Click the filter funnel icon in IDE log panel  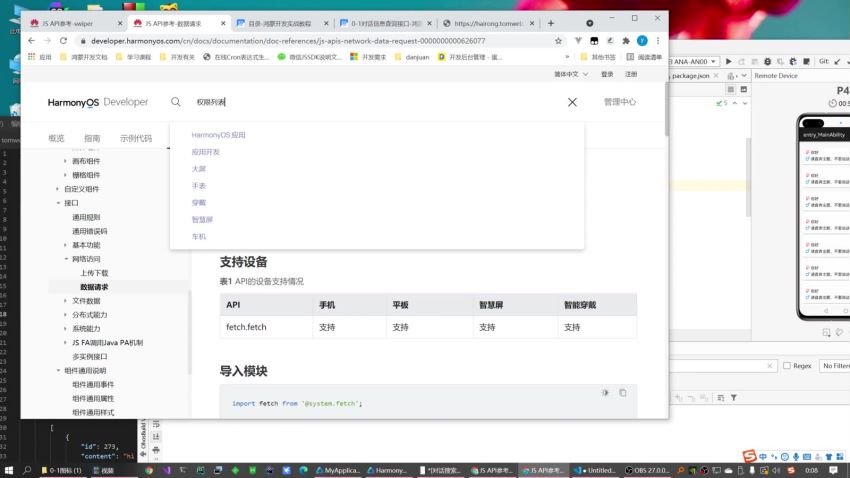tap(733, 398)
